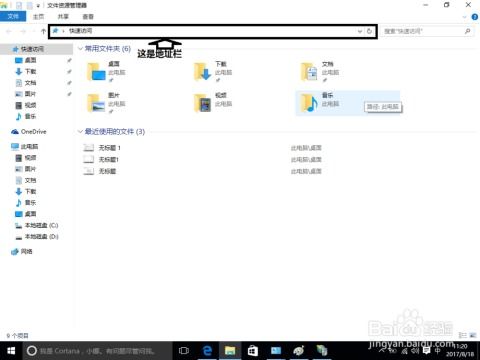Open 图片 under 此电脑 in sidebar
The width and height of the screenshot is (480, 360).
tap(30, 169)
